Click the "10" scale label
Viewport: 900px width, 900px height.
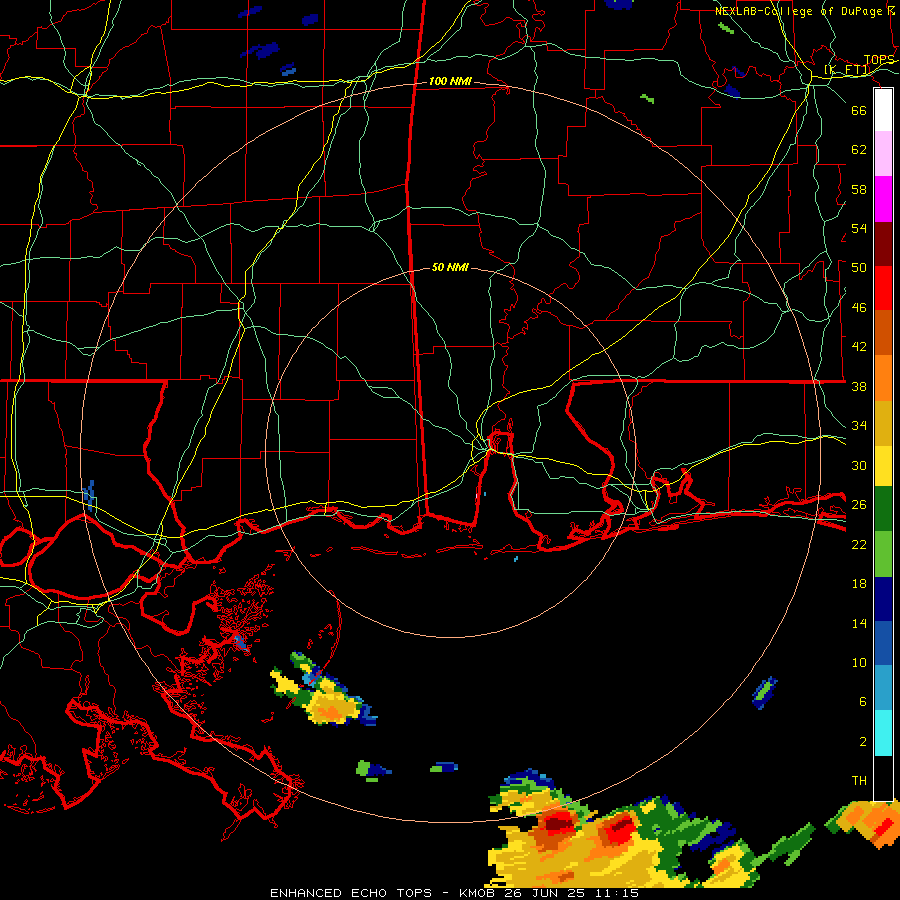pos(859,663)
